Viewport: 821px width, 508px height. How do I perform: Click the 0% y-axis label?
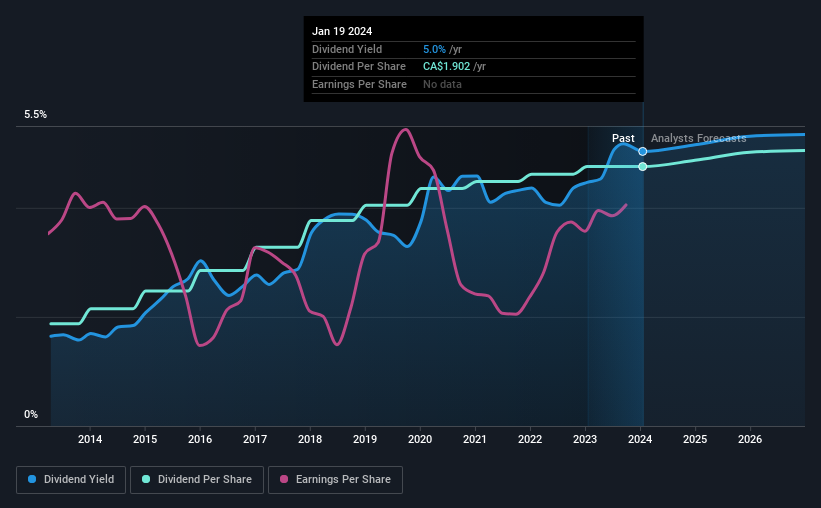31,414
